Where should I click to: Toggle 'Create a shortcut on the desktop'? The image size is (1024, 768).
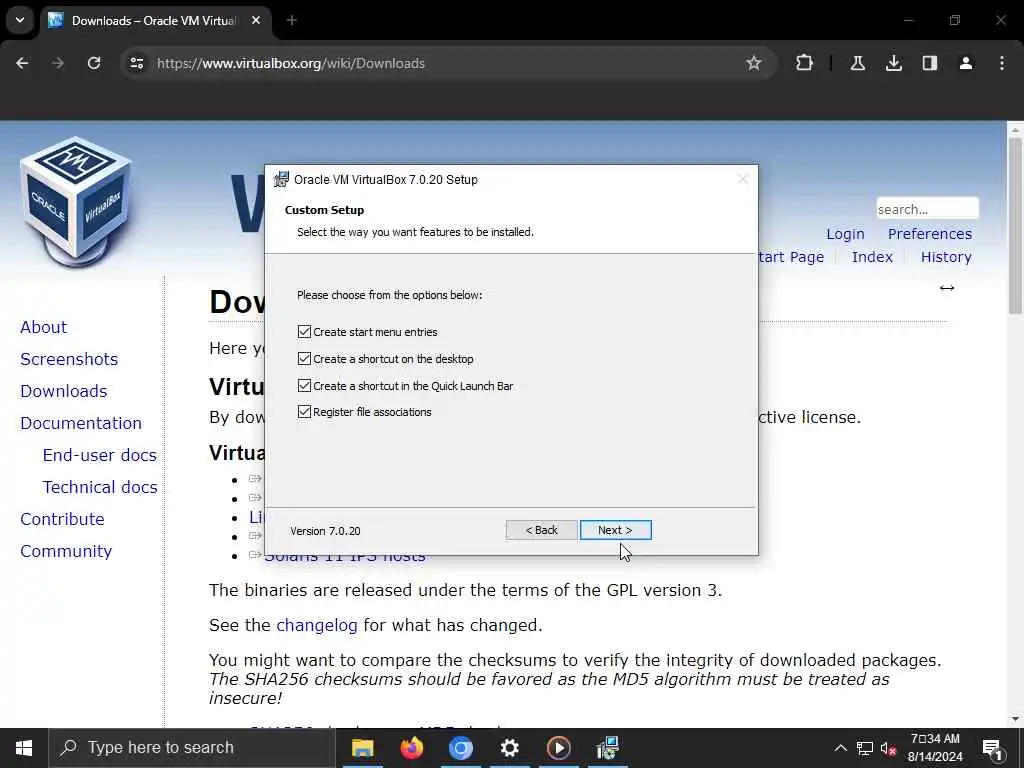click(x=304, y=359)
